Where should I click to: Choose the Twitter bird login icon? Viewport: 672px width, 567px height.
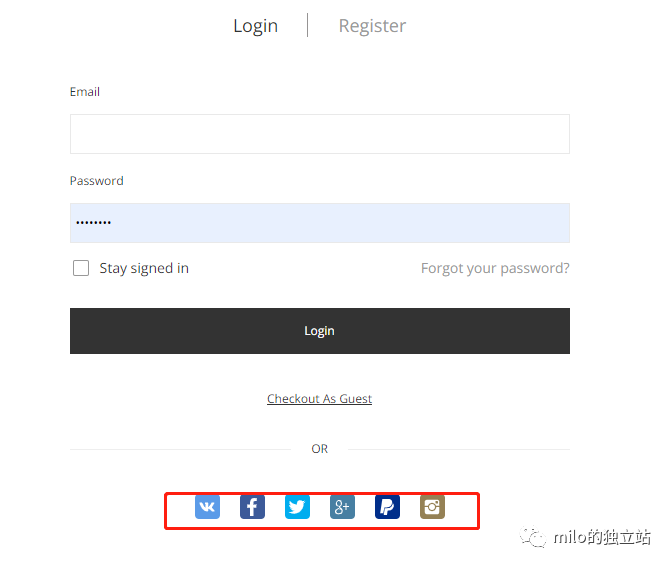coord(297,507)
